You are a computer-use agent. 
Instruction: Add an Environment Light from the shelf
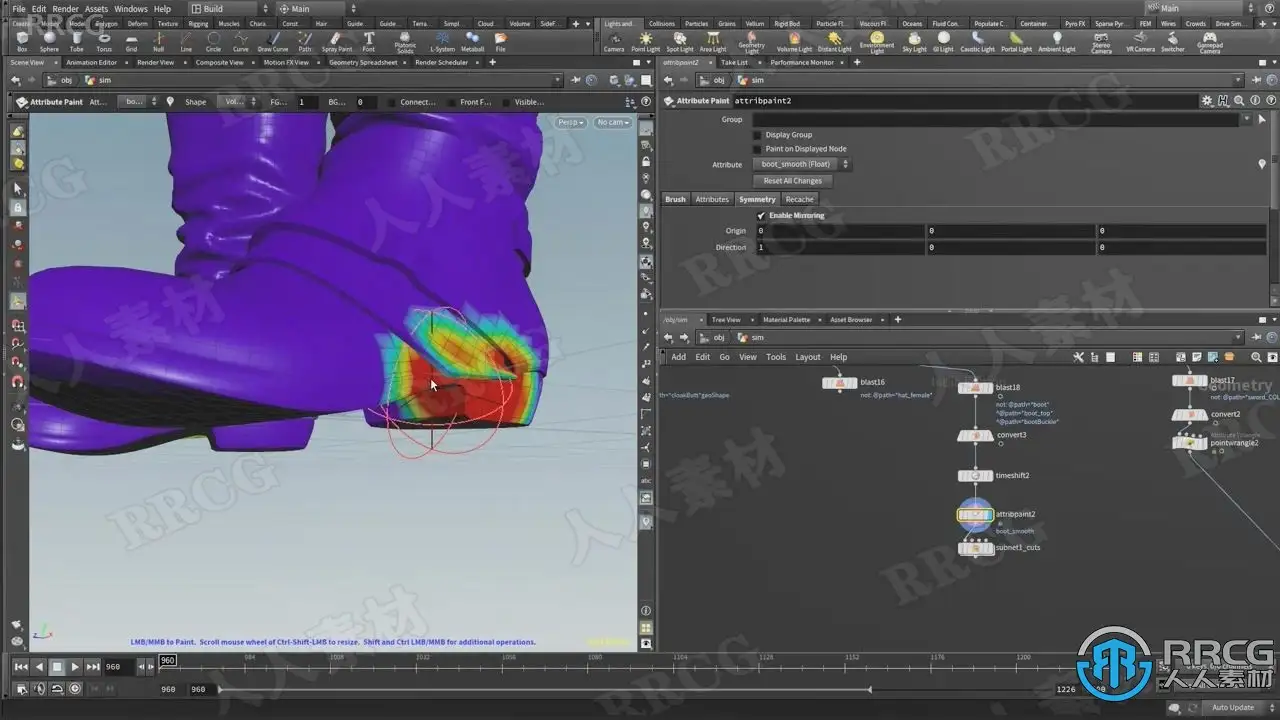[877, 43]
